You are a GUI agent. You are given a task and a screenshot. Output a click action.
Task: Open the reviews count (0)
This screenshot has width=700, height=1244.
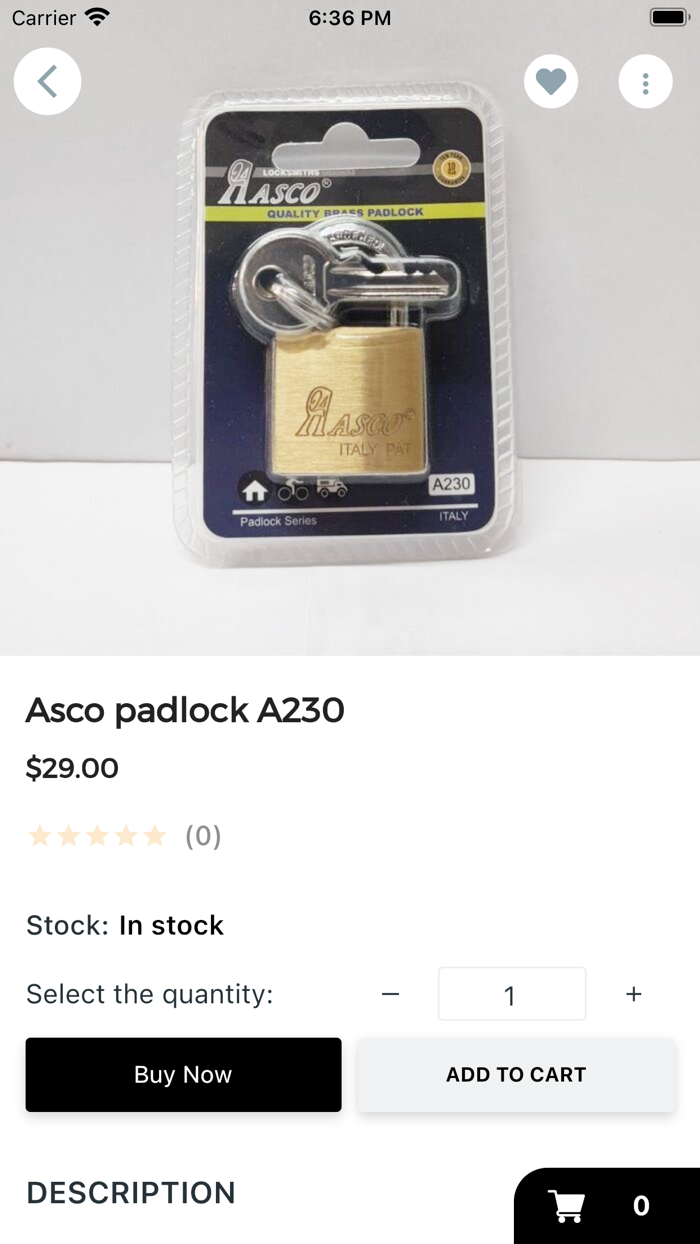(x=203, y=836)
